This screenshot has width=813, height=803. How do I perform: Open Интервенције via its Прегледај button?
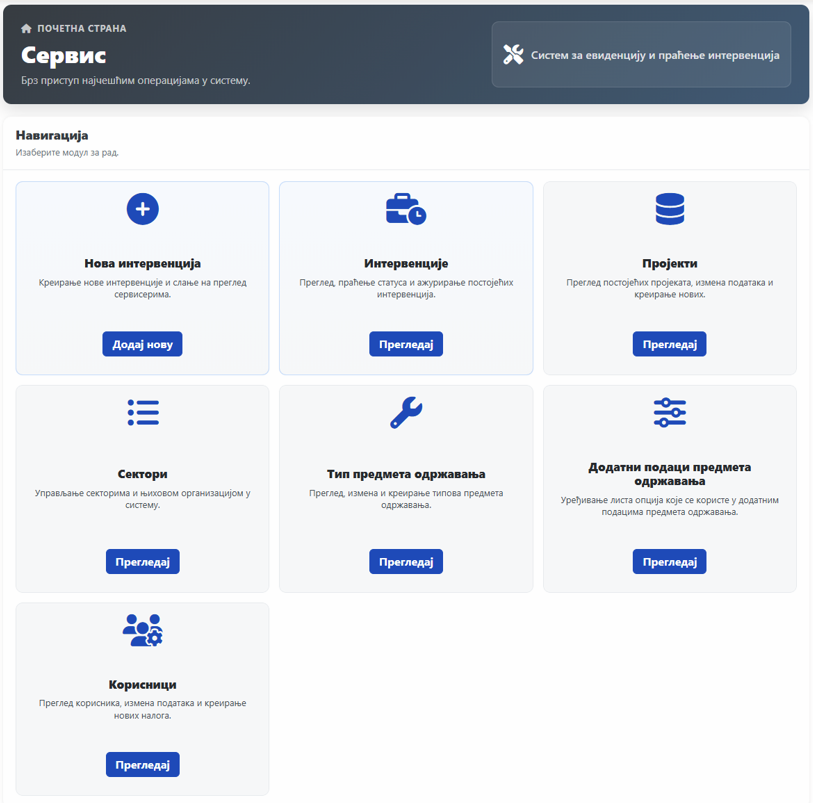[406, 344]
